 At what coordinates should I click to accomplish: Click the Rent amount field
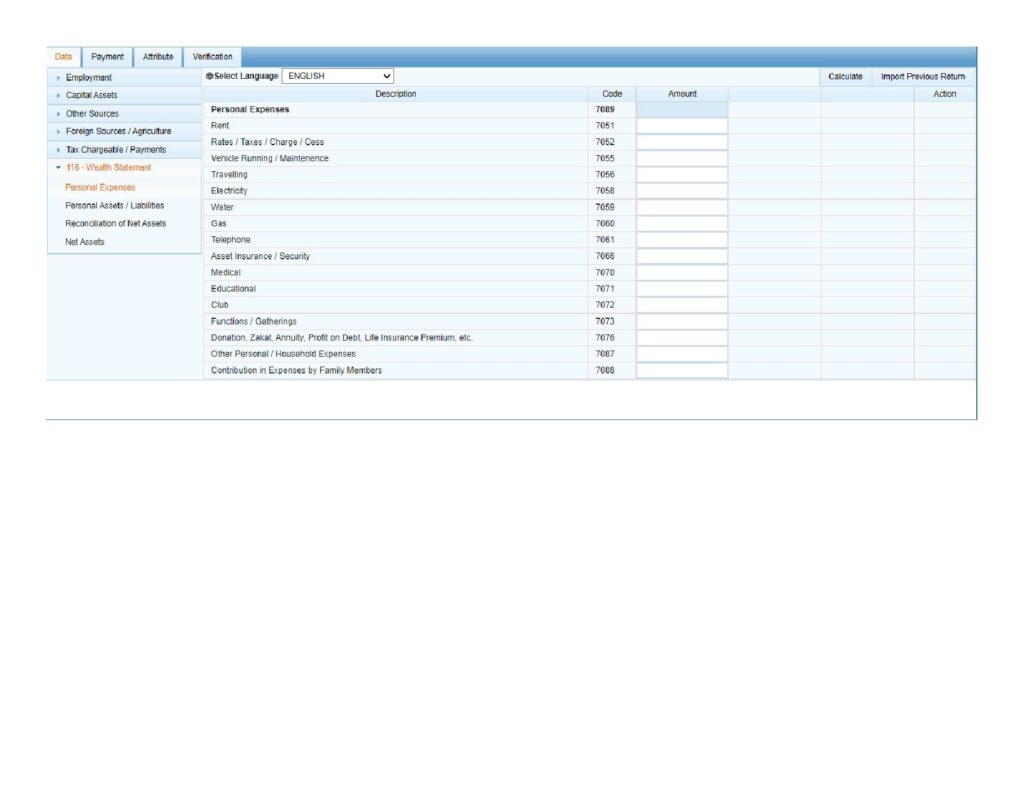pyautogui.click(x=682, y=126)
